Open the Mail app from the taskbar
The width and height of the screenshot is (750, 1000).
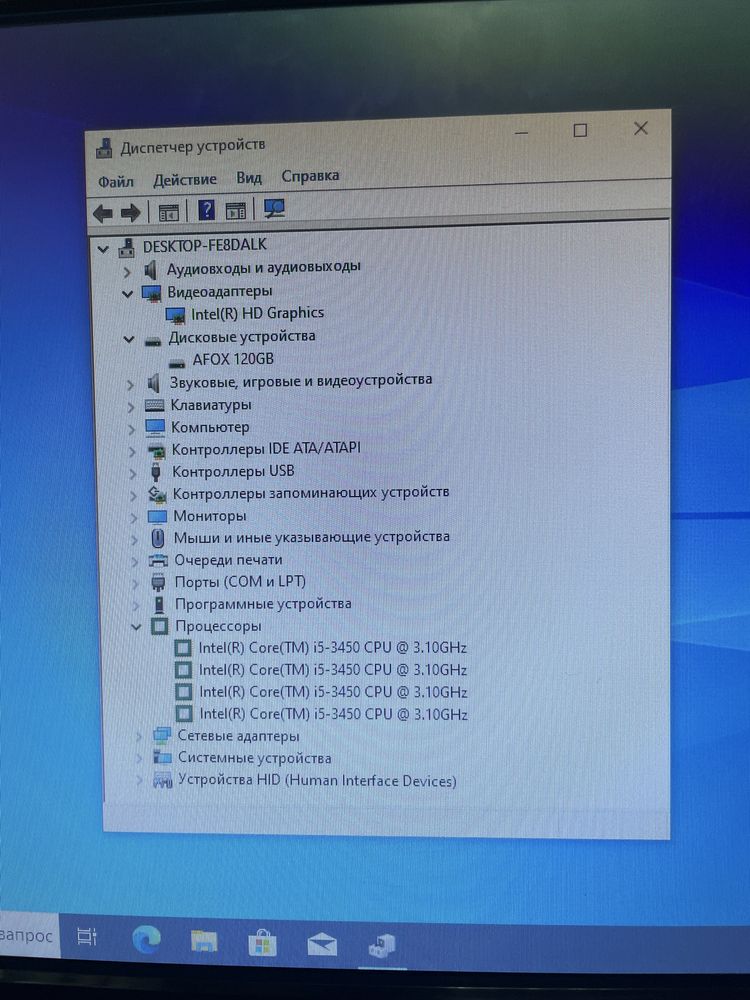click(x=322, y=944)
